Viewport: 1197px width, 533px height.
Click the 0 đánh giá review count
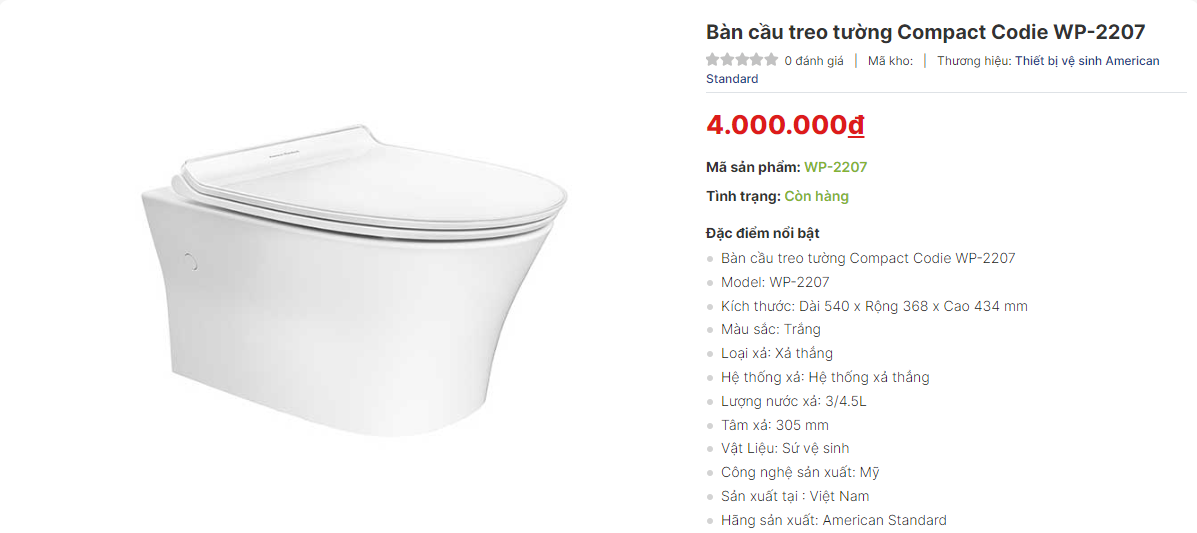pyautogui.click(x=814, y=61)
